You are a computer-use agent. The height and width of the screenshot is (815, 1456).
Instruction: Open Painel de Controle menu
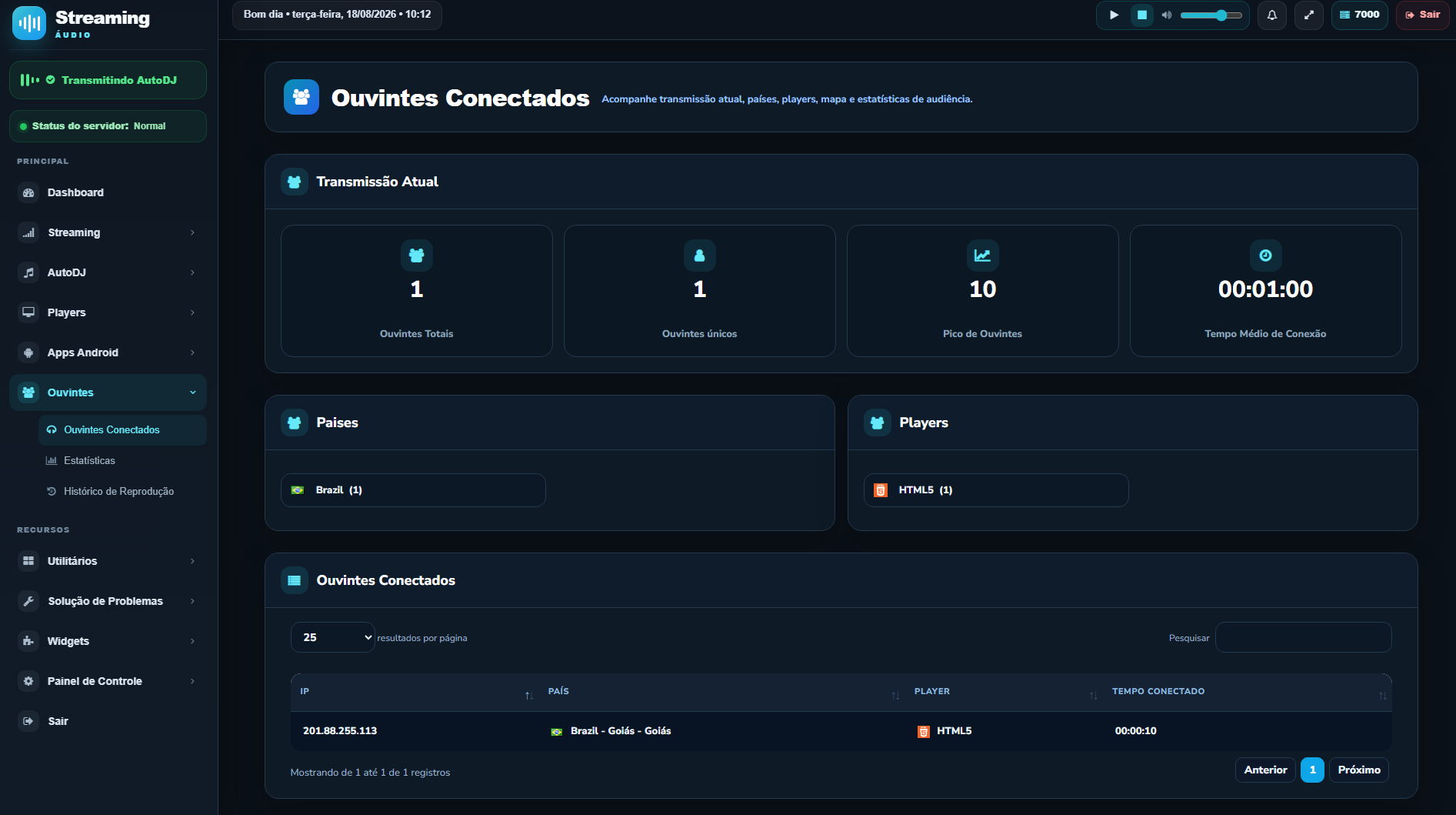pyautogui.click(x=108, y=681)
